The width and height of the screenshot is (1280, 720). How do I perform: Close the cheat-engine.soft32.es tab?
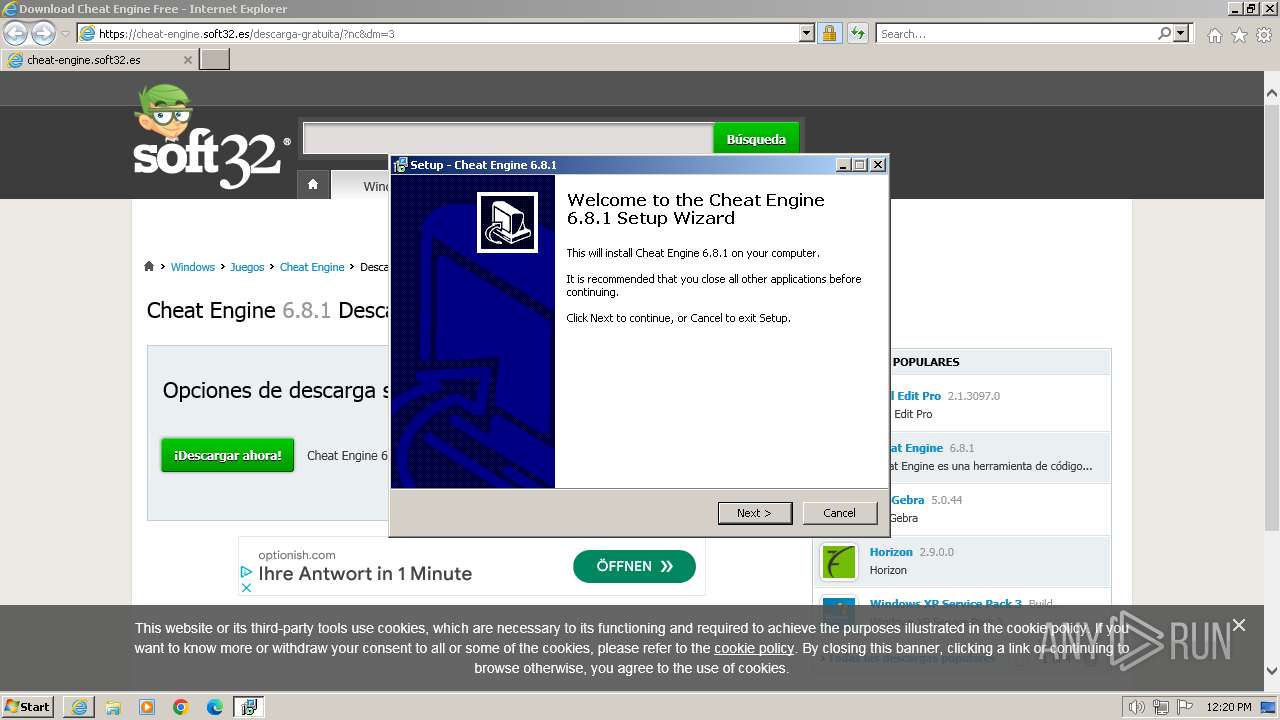pyautogui.click(x=187, y=60)
